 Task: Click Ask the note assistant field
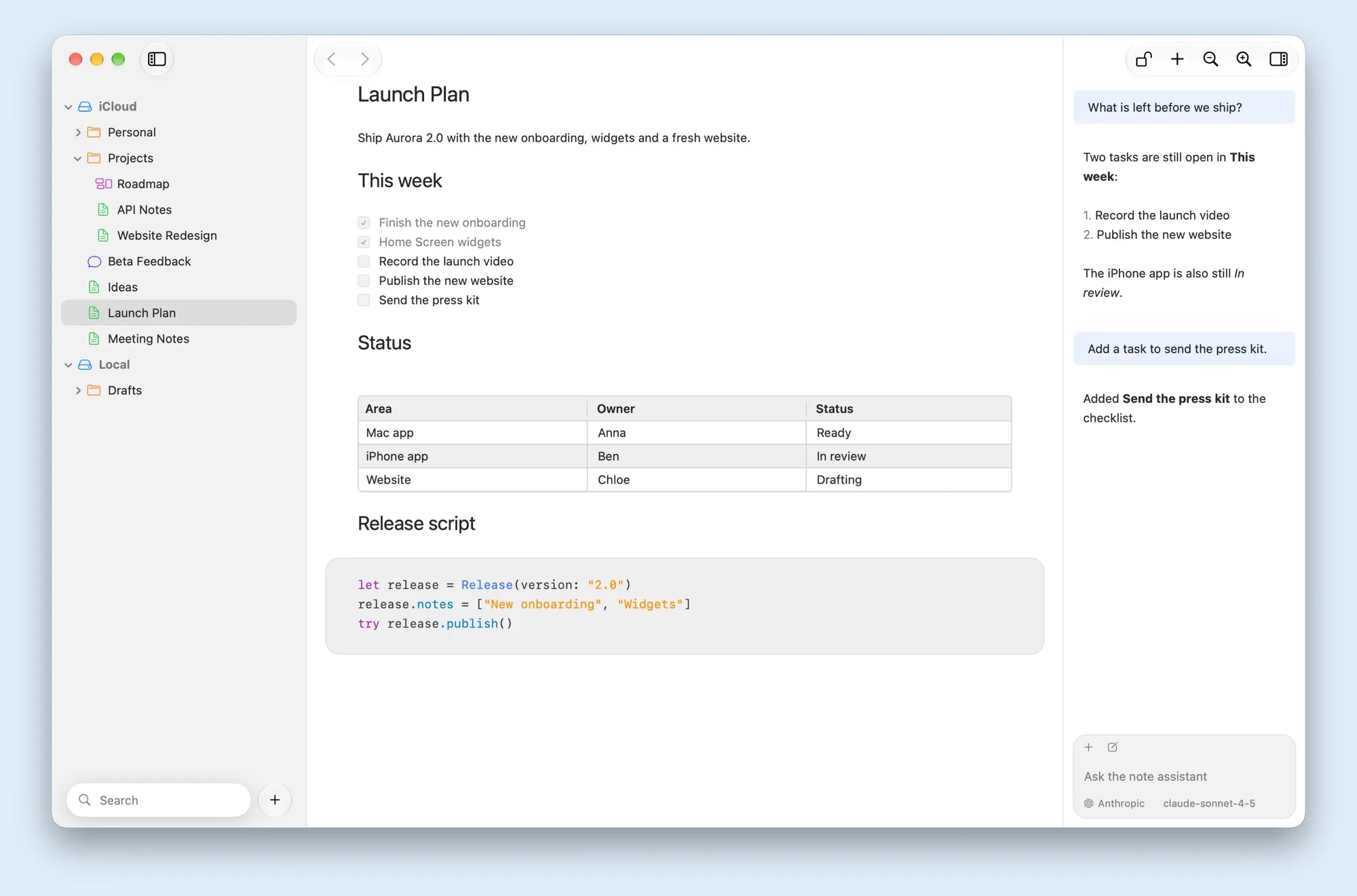pyautogui.click(x=1184, y=776)
